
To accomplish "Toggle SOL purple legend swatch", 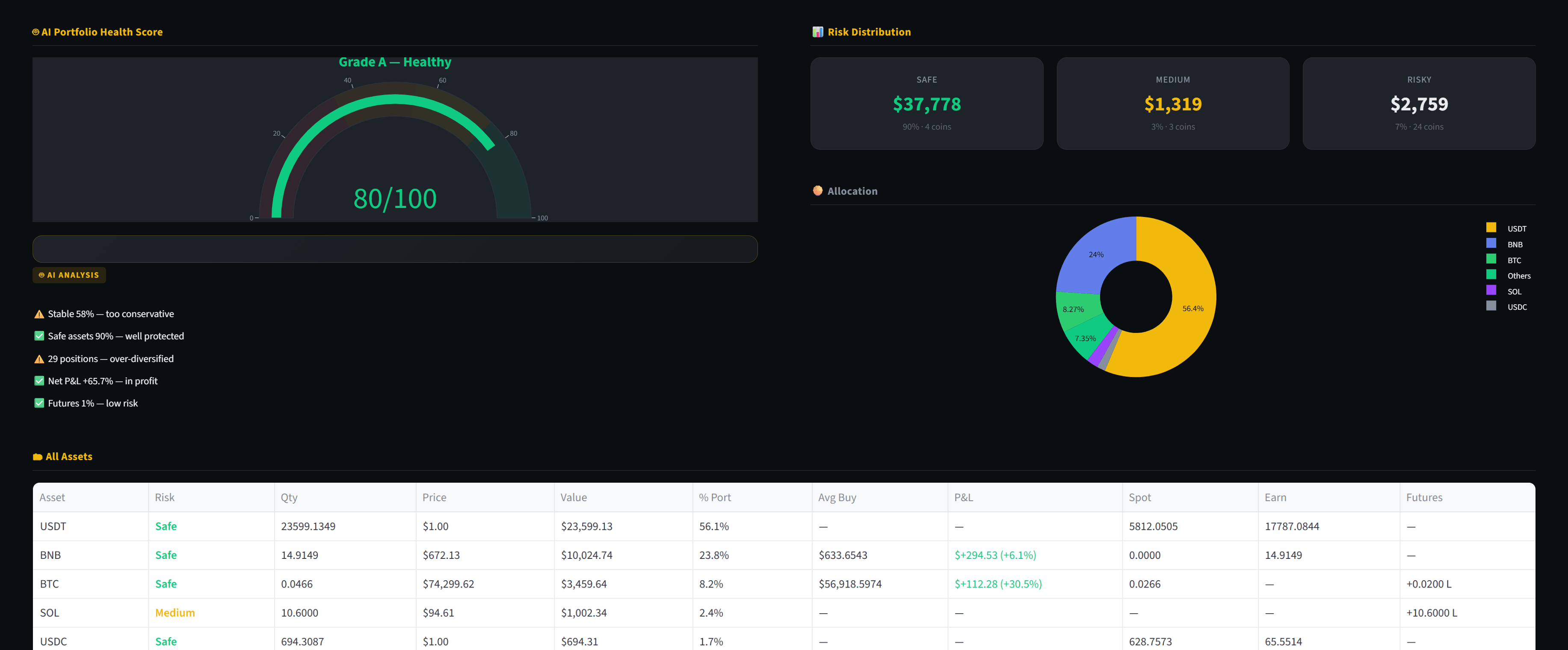I will coord(1491,291).
